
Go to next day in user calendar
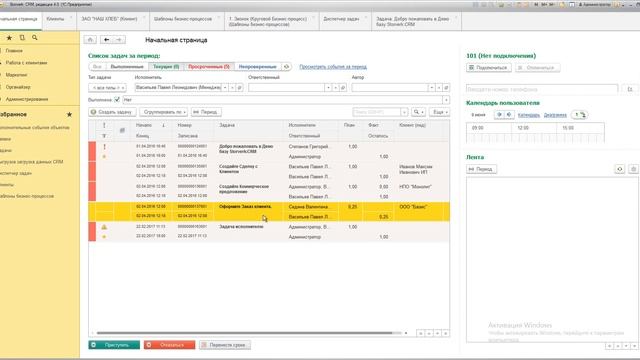(x=509, y=115)
